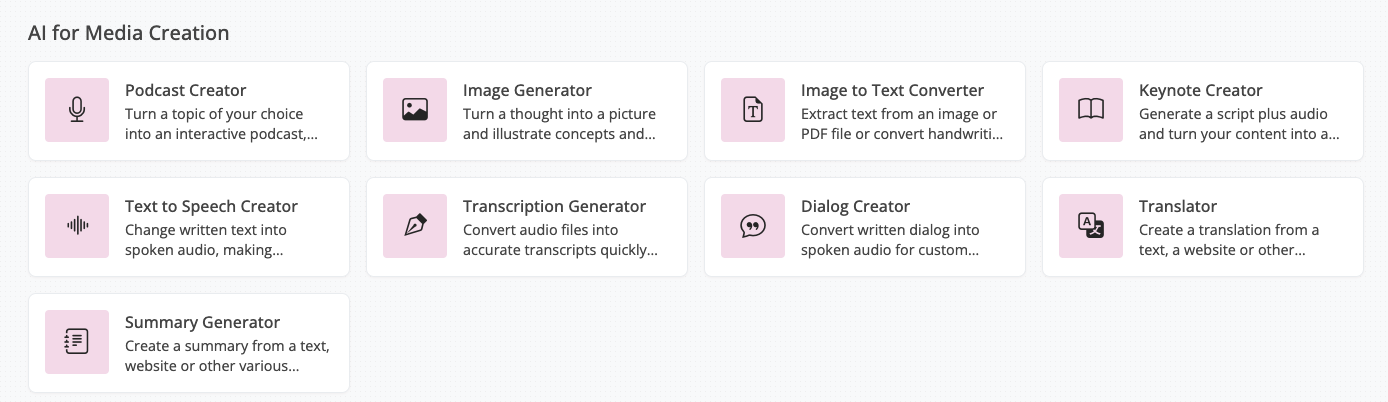The width and height of the screenshot is (1388, 402).
Task: Click the Dialog Creator description text
Action: 890,240
